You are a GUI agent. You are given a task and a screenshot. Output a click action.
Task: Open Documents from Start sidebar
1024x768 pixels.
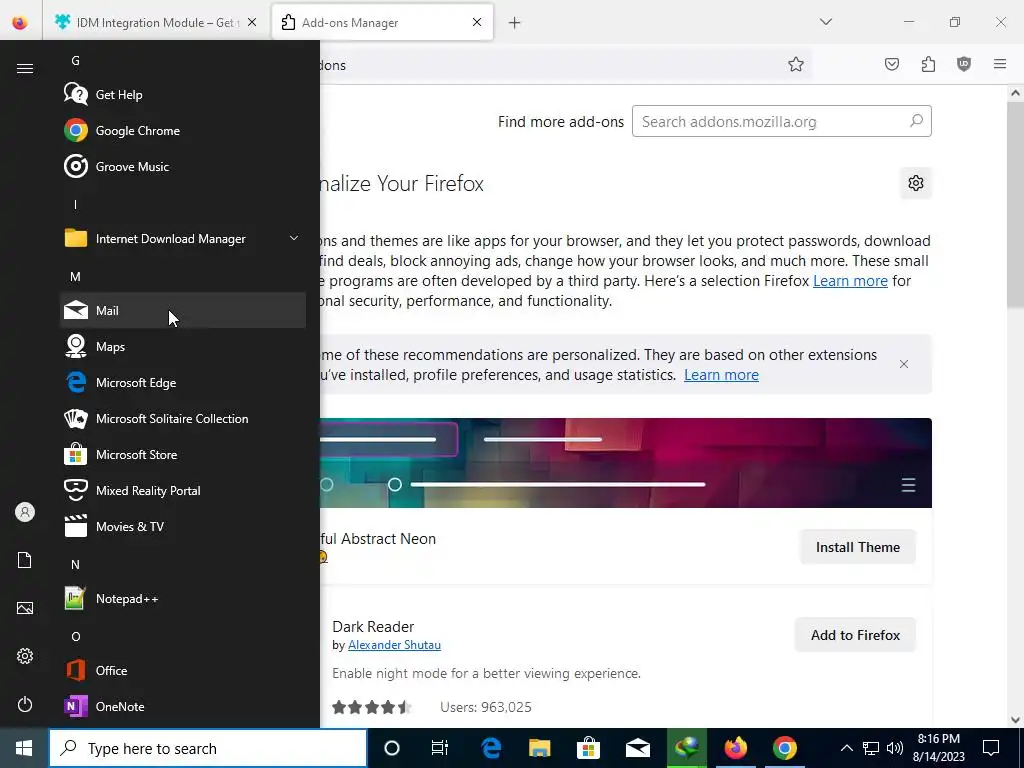click(25, 560)
